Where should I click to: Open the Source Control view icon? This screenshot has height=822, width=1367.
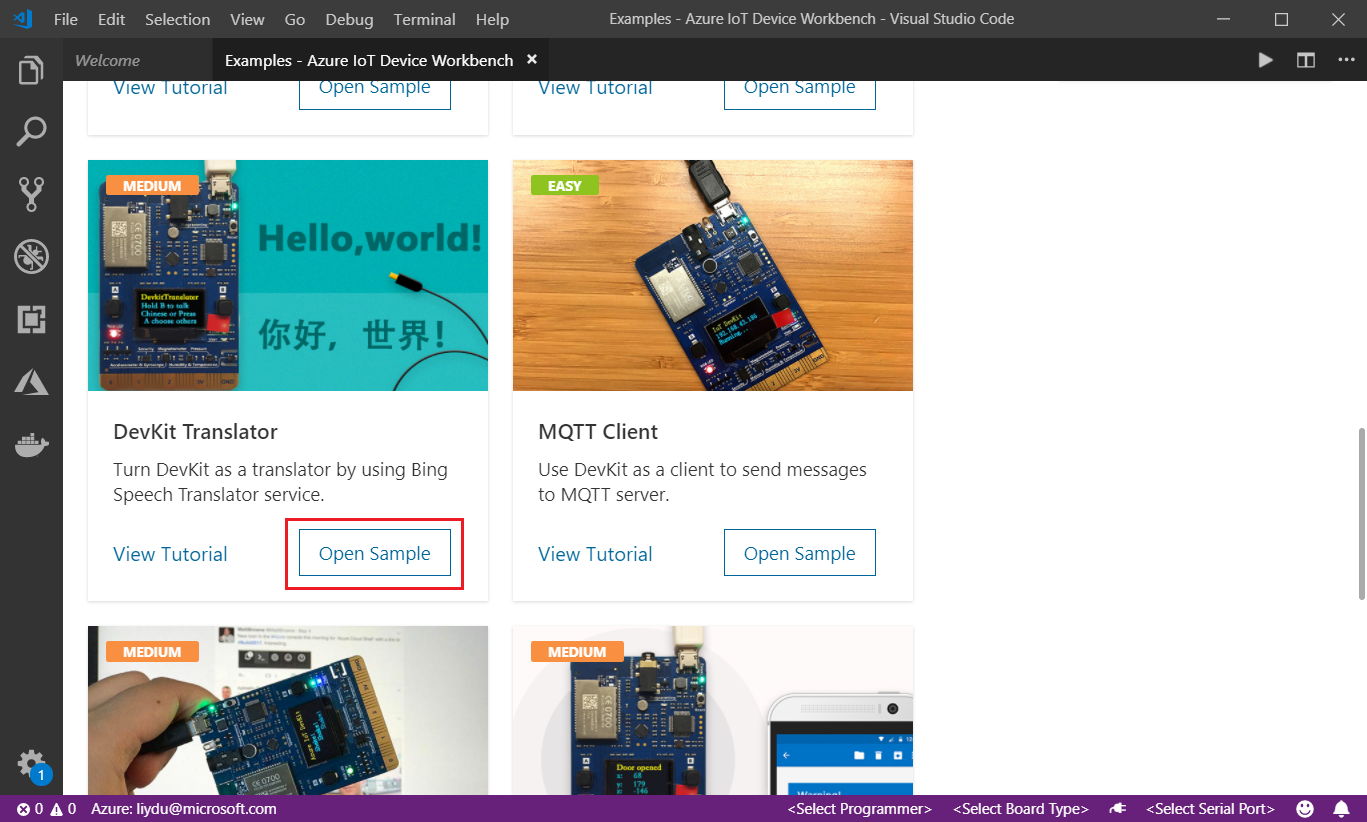tap(31, 194)
